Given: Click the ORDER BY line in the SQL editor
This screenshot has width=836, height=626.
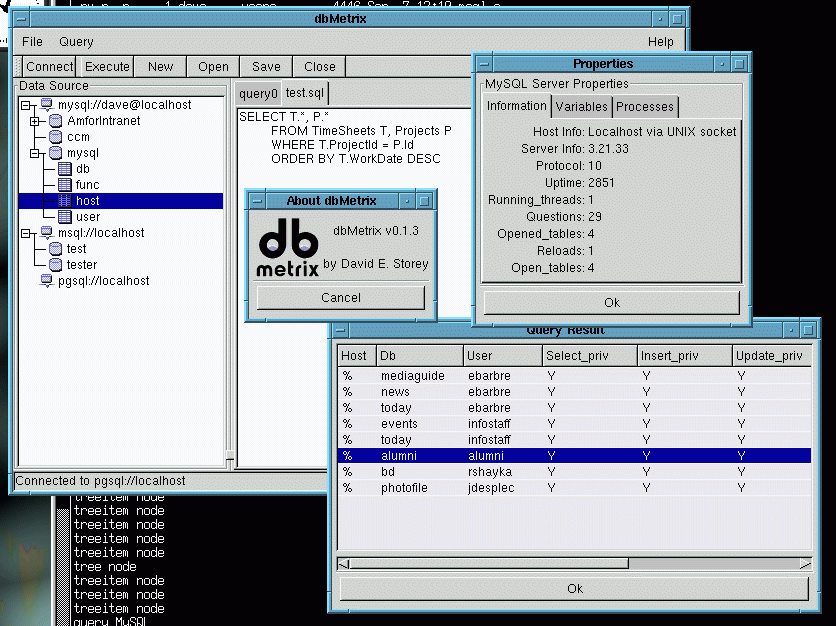Looking at the screenshot, I should click(x=356, y=159).
